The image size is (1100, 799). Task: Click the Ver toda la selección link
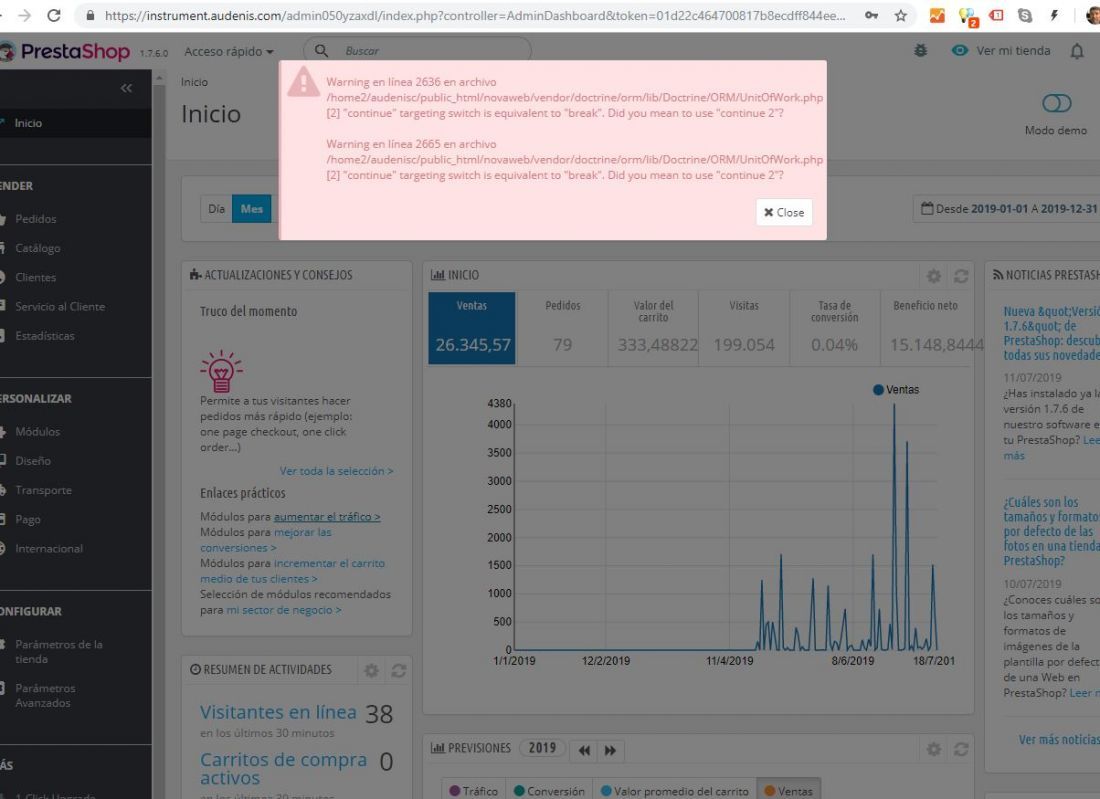pos(336,471)
